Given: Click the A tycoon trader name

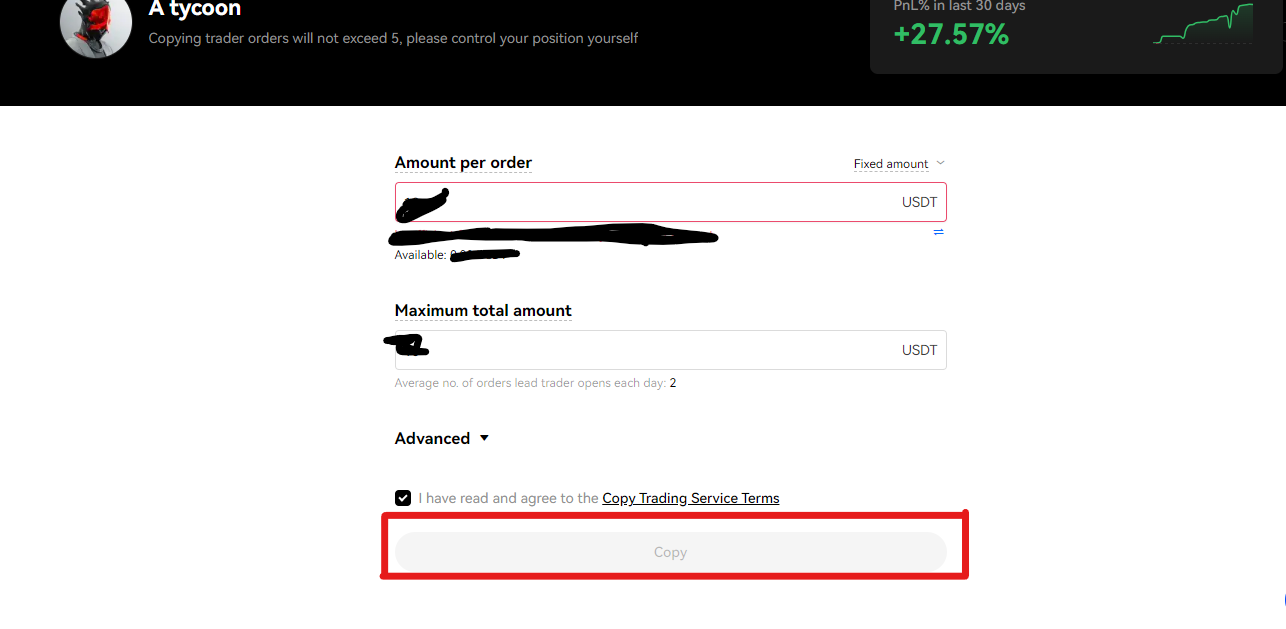Looking at the screenshot, I should (195, 9).
